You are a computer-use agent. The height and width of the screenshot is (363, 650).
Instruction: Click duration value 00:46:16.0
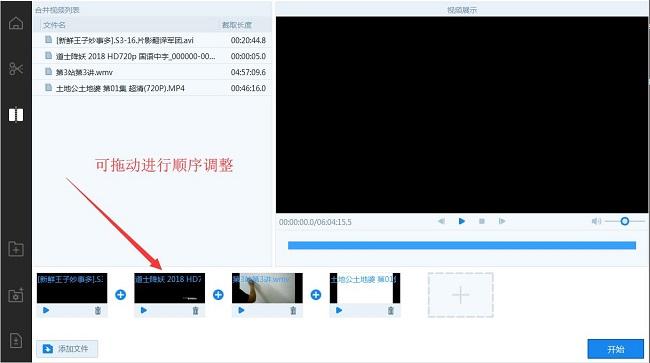click(x=248, y=88)
